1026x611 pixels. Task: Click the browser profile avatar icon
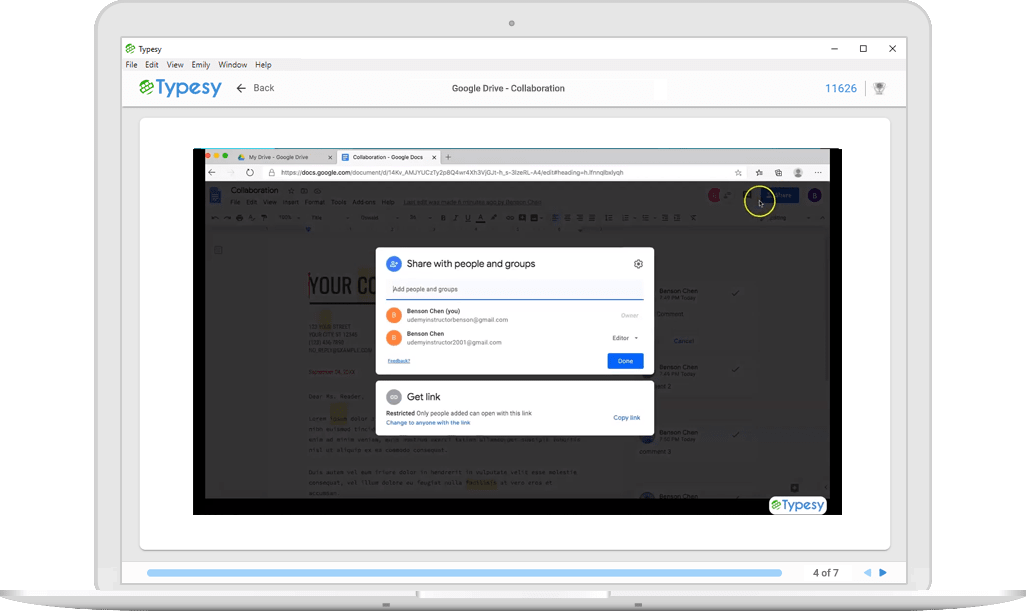click(798, 173)
